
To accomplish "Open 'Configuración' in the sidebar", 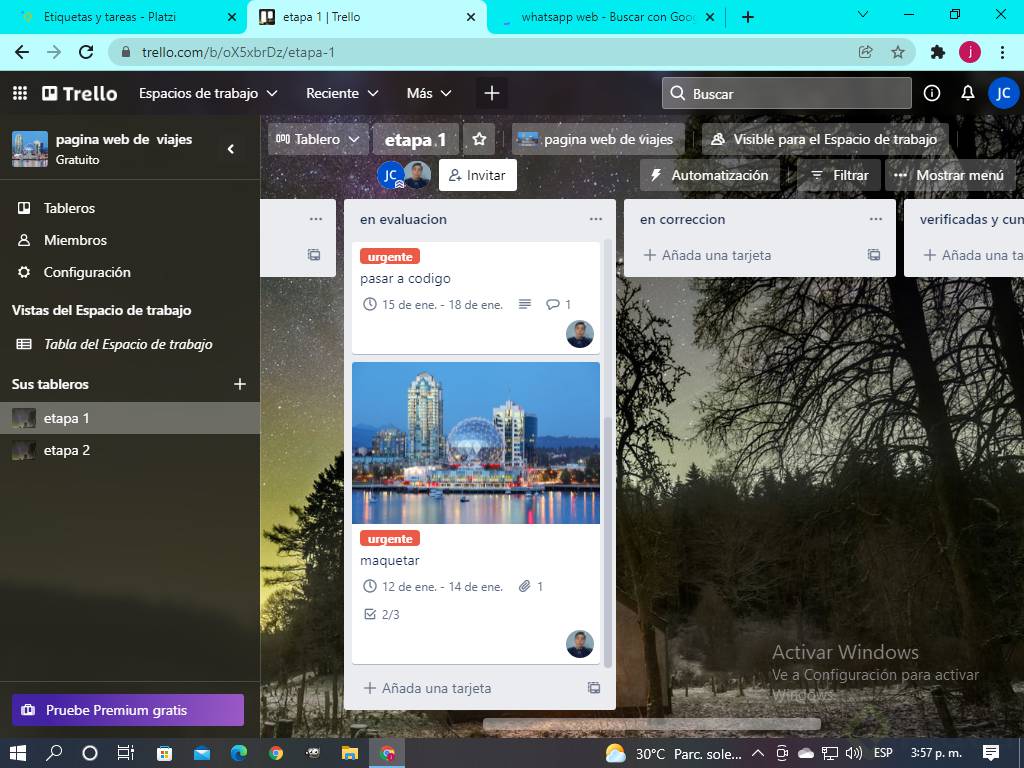I will click(x=131, y=272).
